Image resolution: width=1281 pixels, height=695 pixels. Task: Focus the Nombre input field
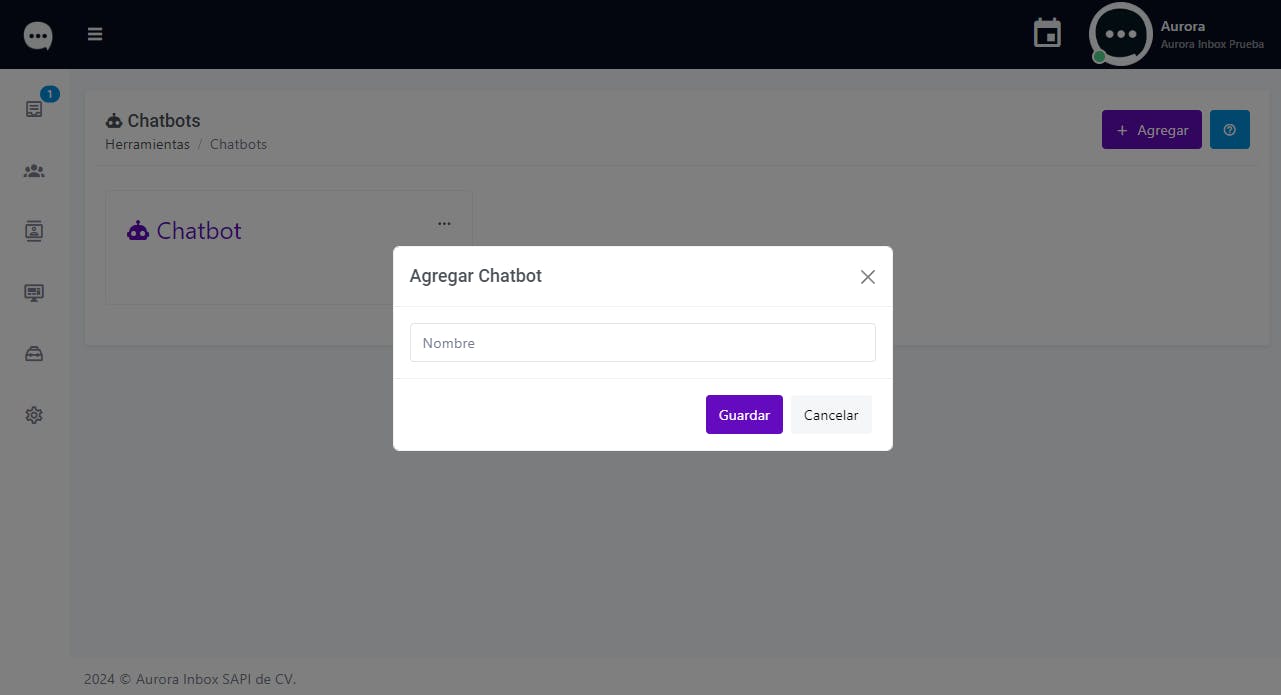[x=643, y=343]
